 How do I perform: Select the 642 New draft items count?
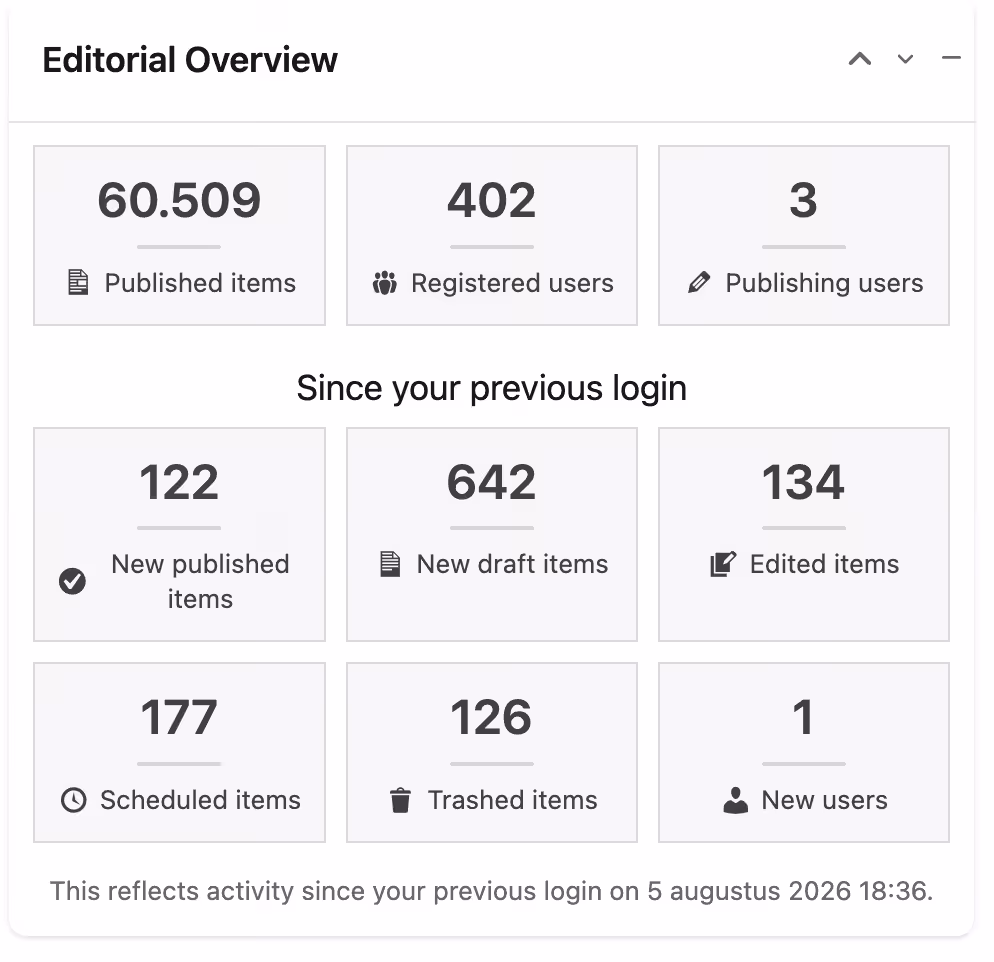click(x=492, y=482)
